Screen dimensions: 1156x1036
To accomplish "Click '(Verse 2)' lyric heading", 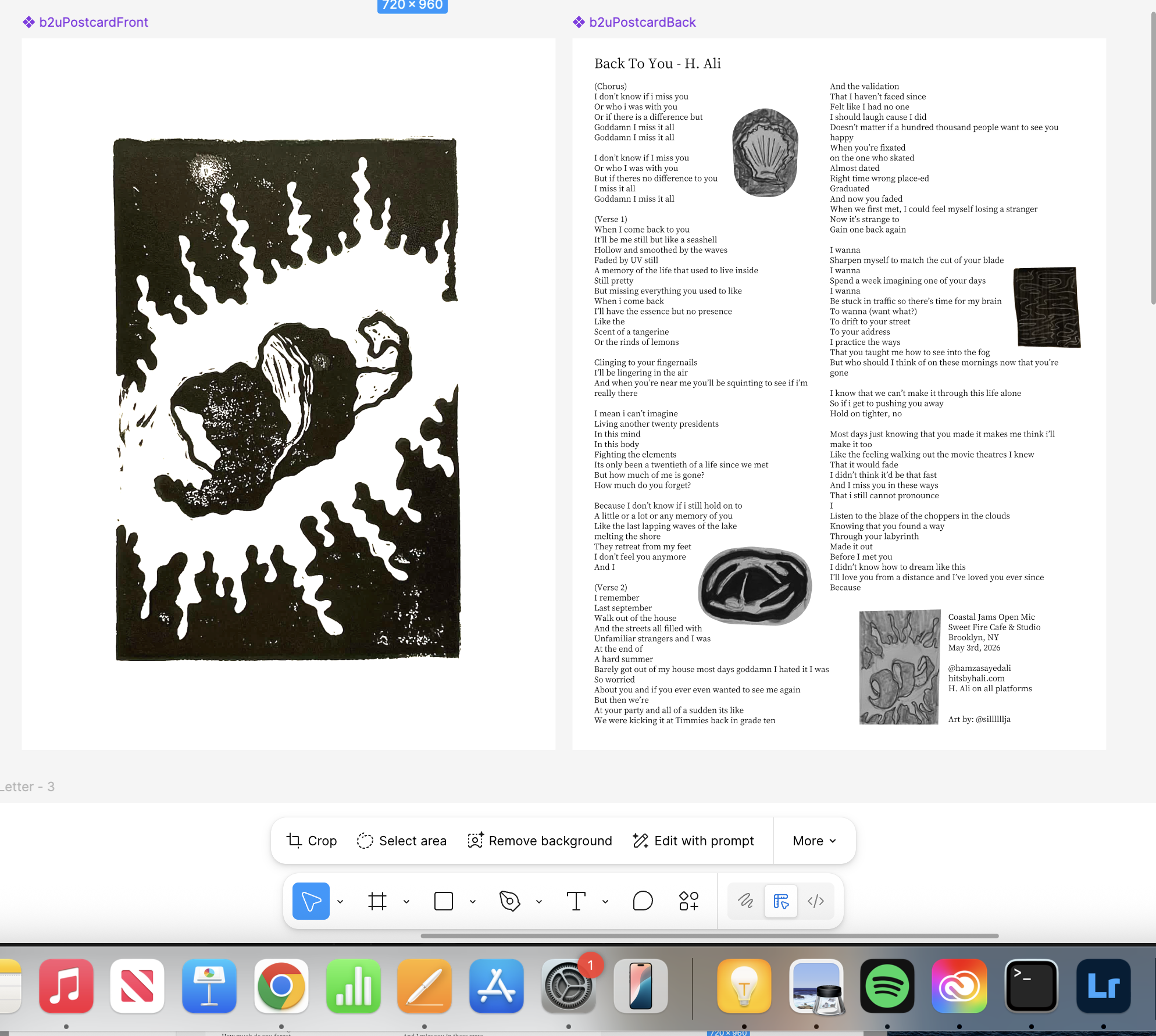I will [611, 587].
